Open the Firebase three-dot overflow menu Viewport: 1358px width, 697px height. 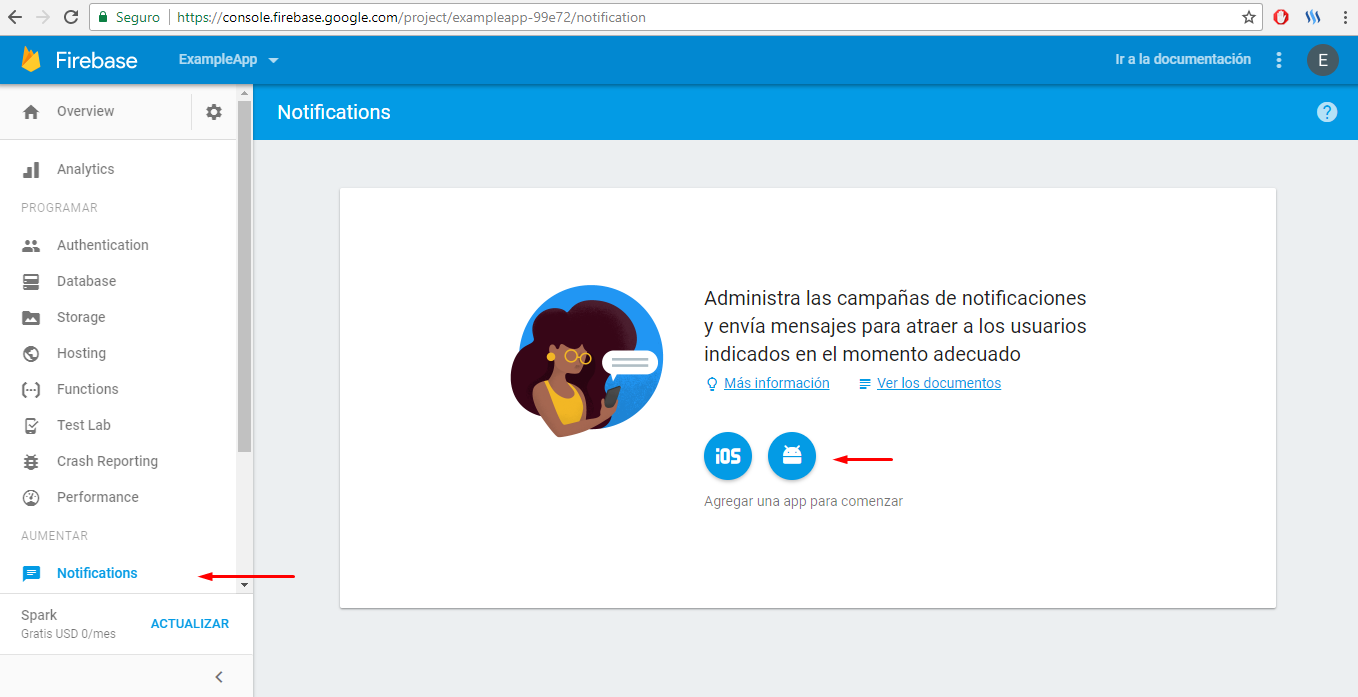[x=1279, y=60]
